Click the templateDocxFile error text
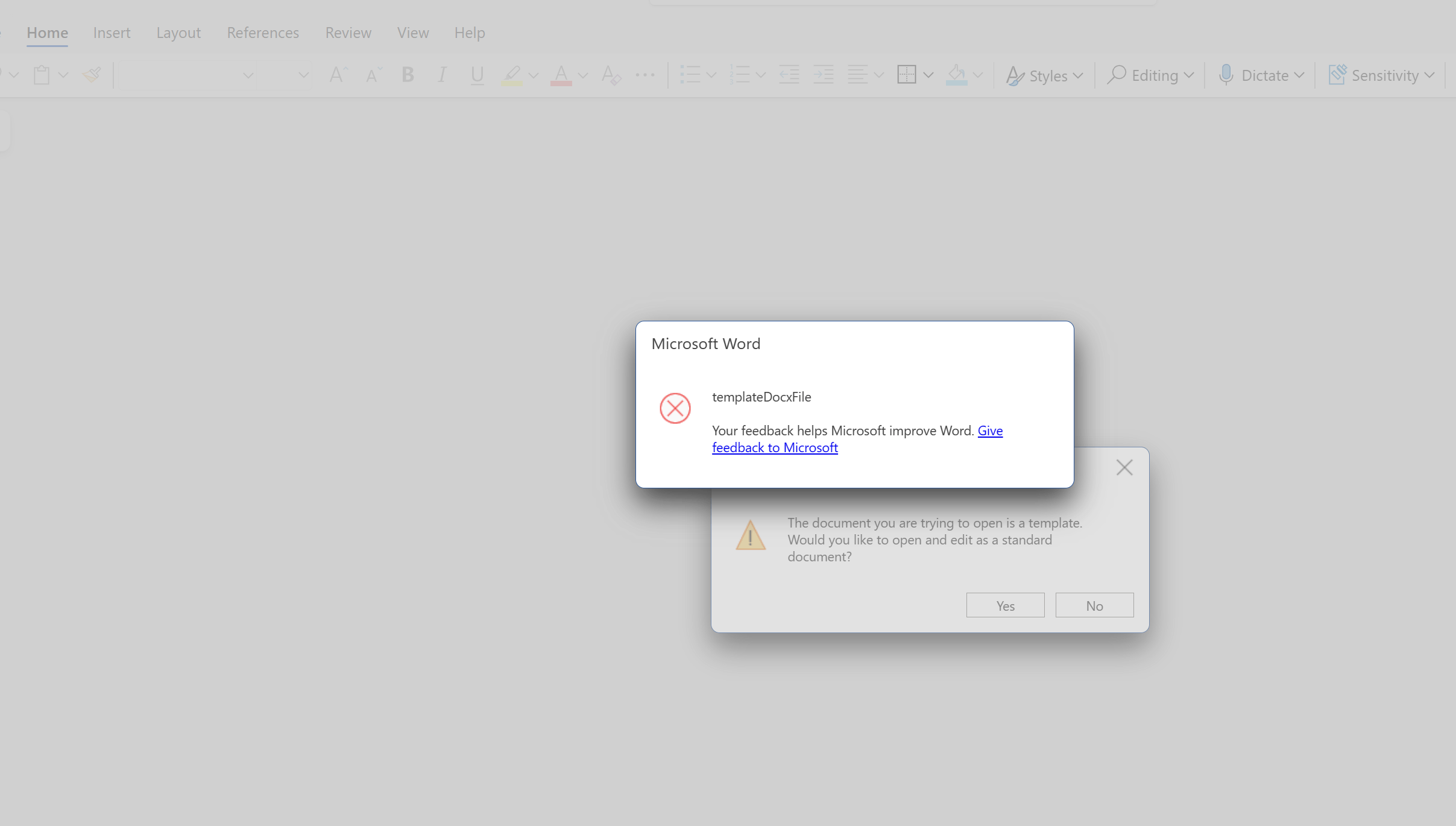This screenshot has width=1456, height=826. (x=761, y=397)
